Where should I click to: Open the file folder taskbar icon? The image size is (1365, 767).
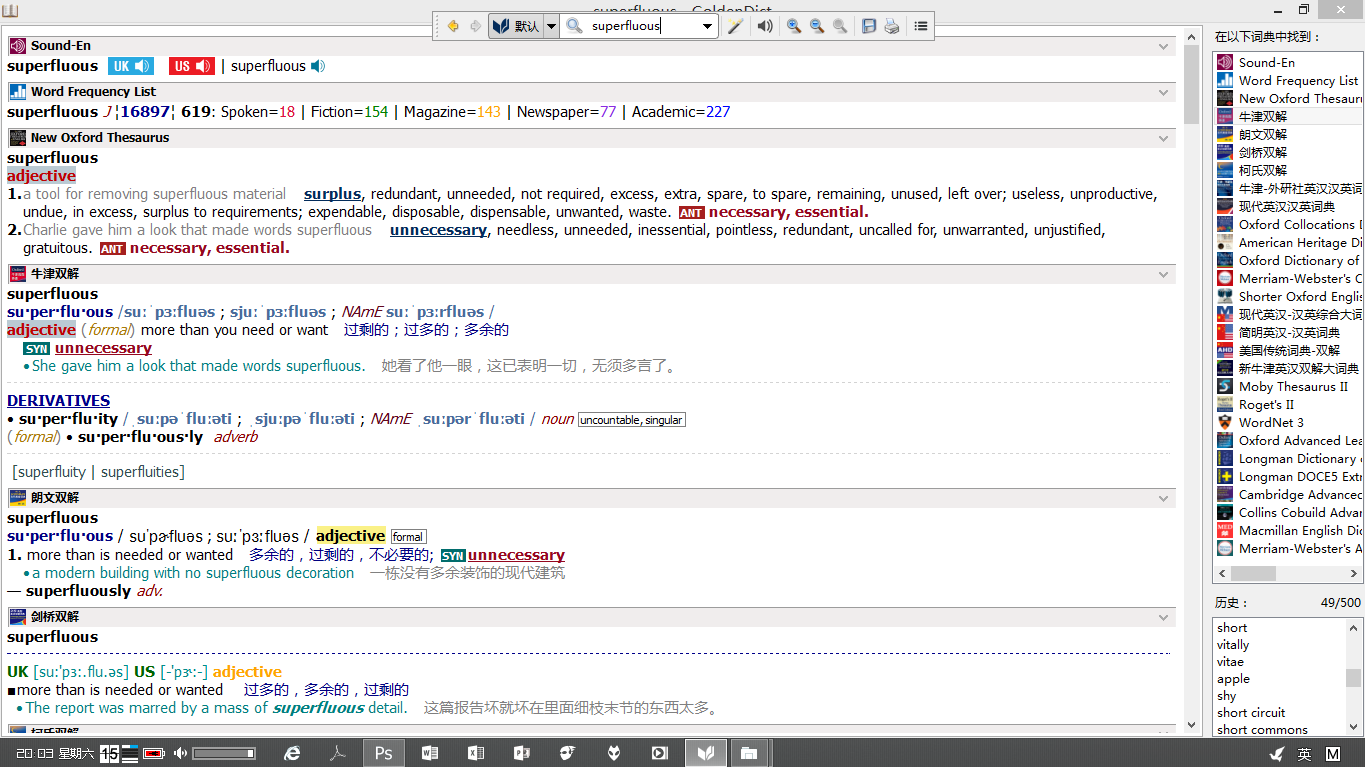748,753
